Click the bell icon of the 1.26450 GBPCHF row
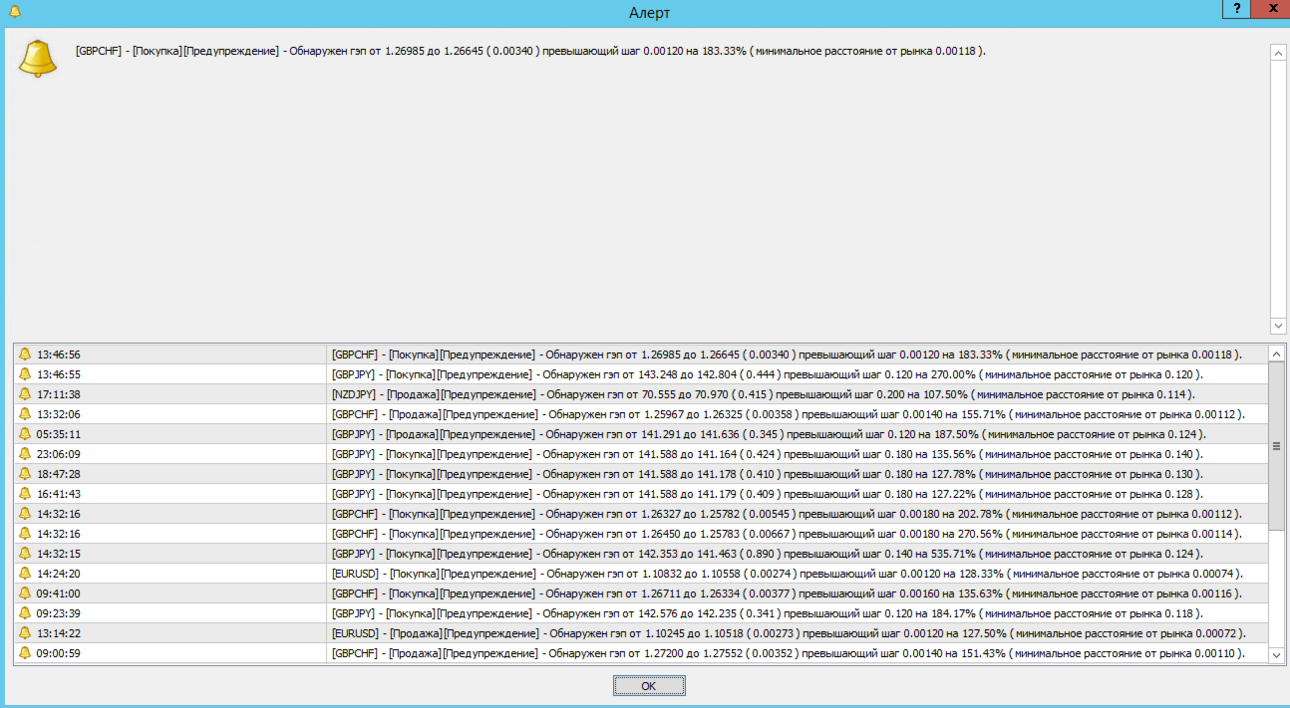Viewport: 1290px width, 708px height. [25, 534]
